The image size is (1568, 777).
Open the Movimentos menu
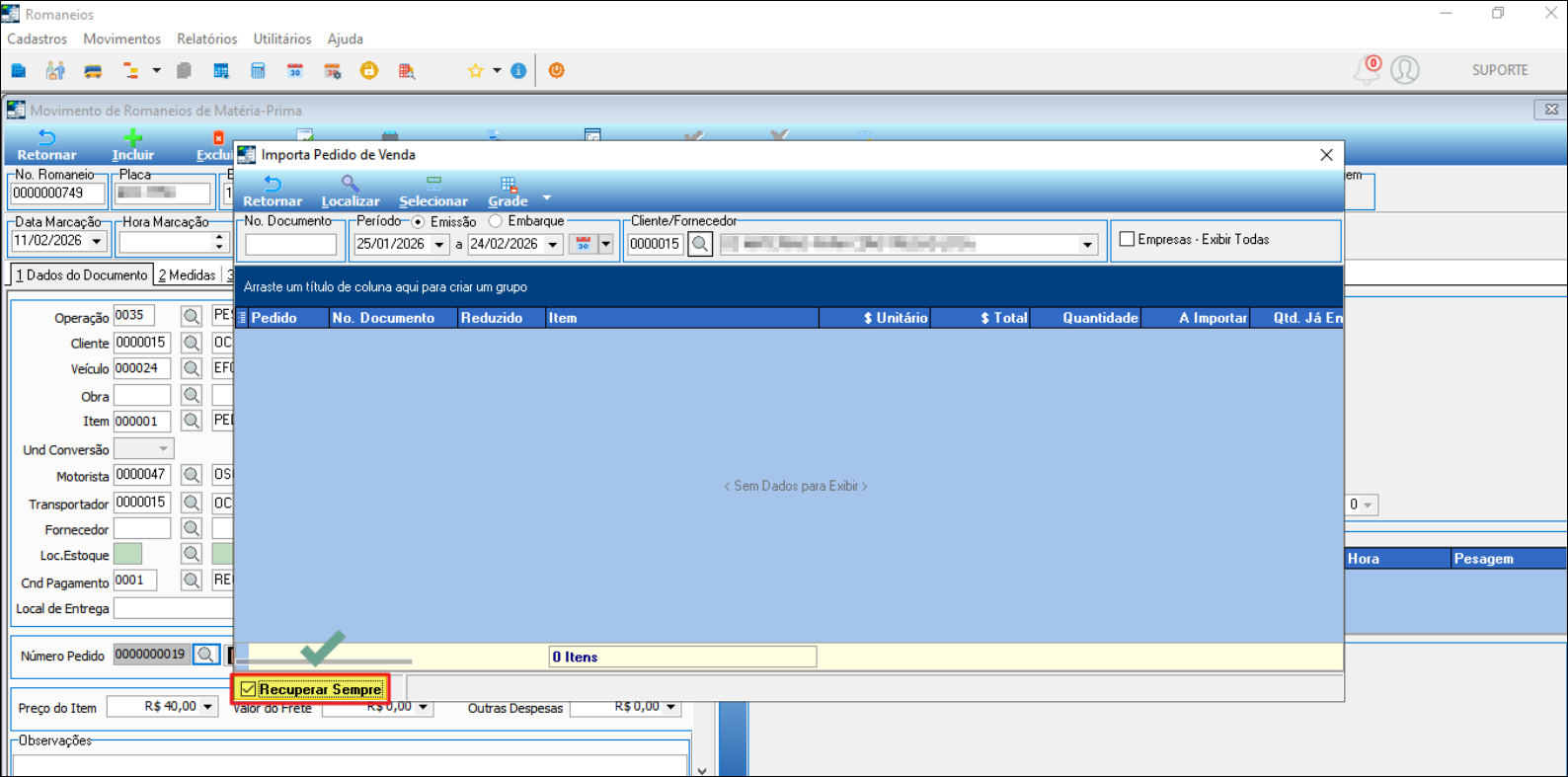(x=121, y=39)
